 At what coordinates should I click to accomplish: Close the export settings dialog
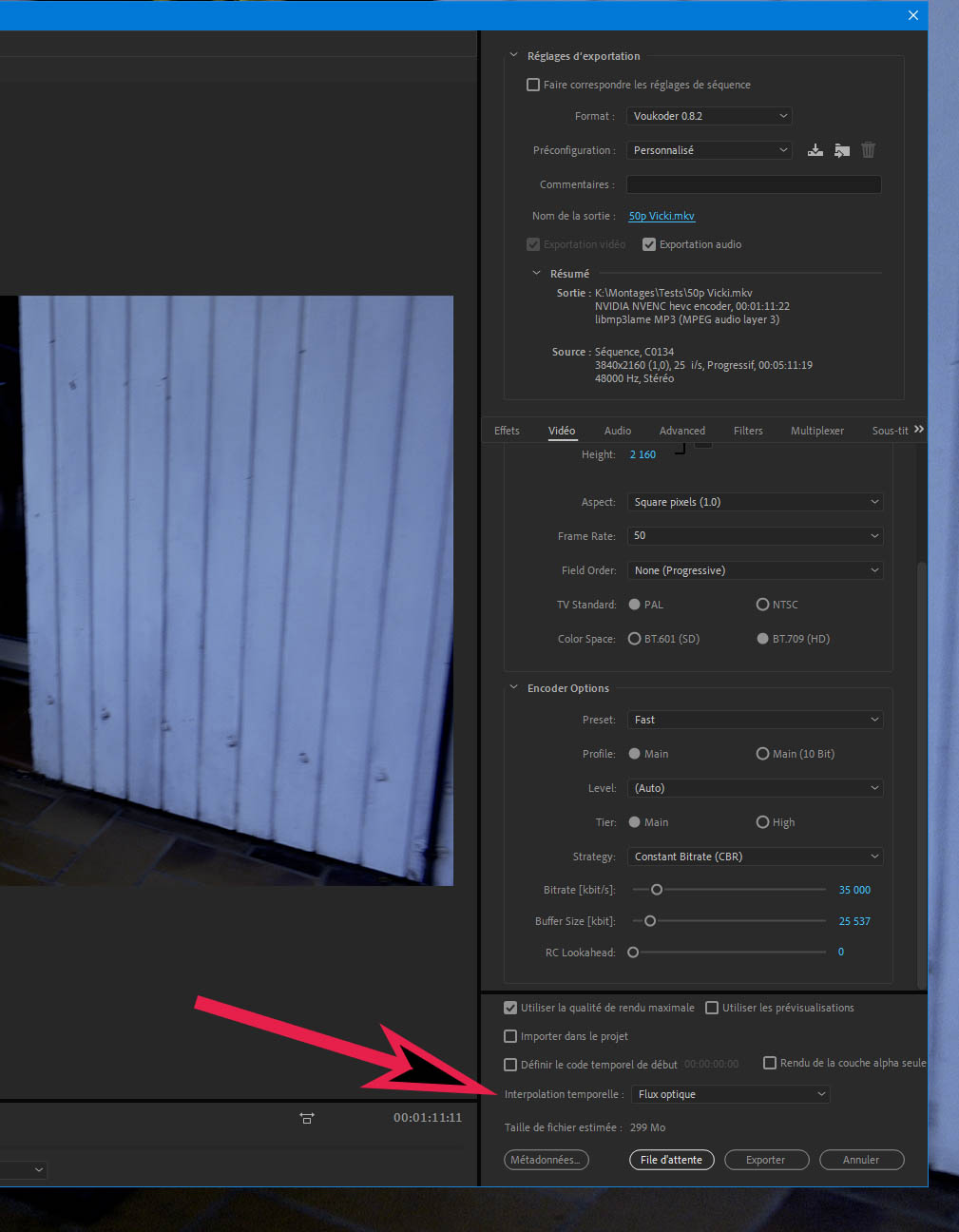tap(912, 15)
